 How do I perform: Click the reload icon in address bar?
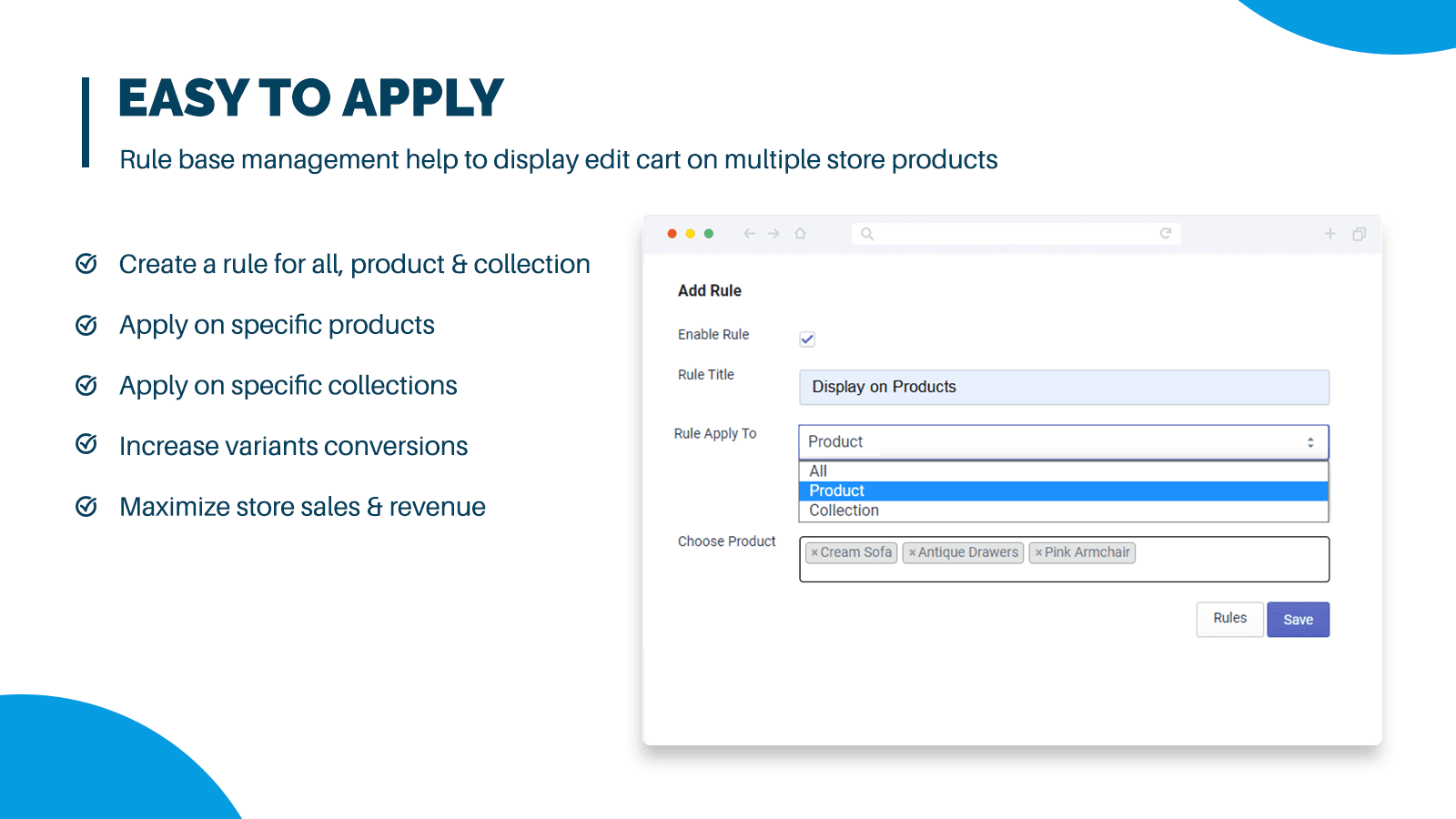[x=1165, y=234]
